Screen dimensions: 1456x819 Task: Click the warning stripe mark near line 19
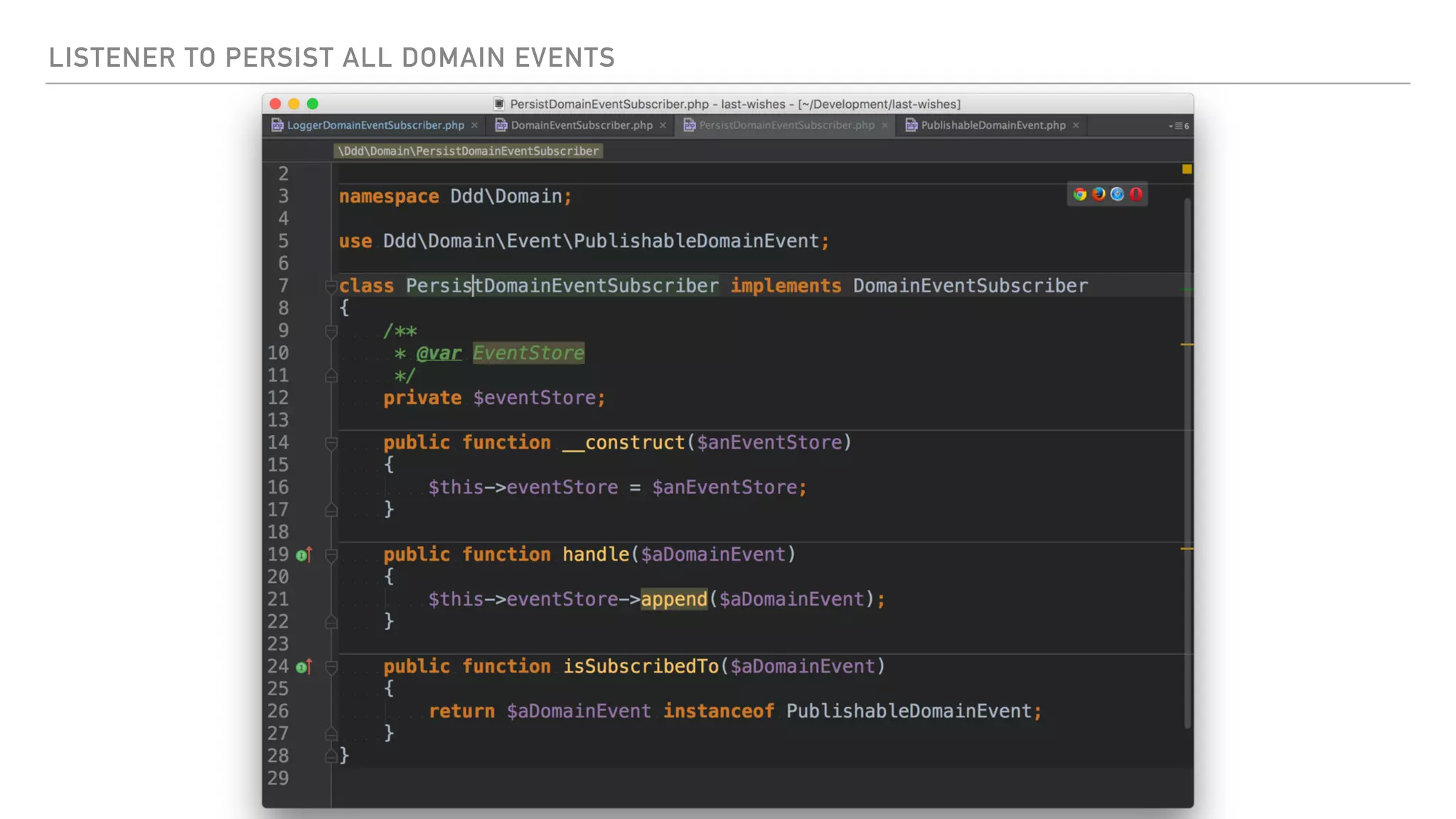pos(1187,549)
